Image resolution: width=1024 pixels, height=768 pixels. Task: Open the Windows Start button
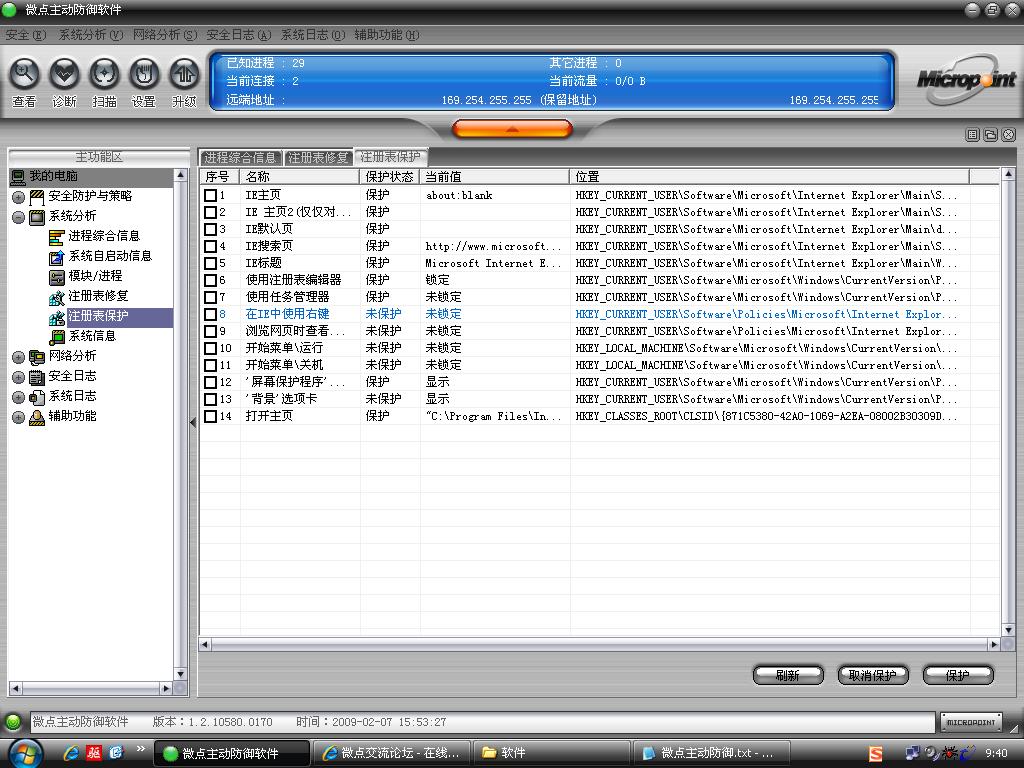(x=25, y=753)
